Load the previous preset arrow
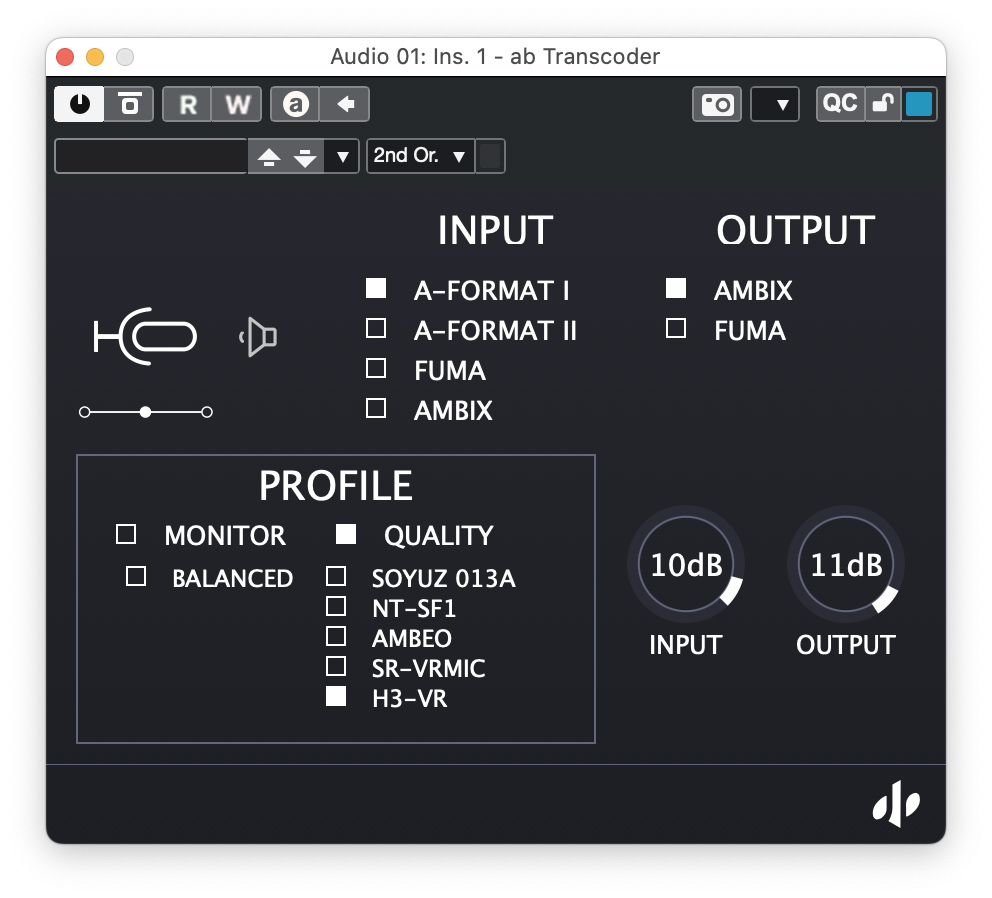This screenshot has height=898, width=992. 269,156
